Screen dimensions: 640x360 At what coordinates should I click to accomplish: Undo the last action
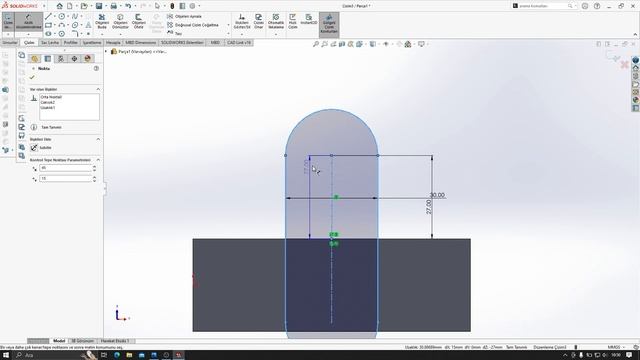coord(128,6)
